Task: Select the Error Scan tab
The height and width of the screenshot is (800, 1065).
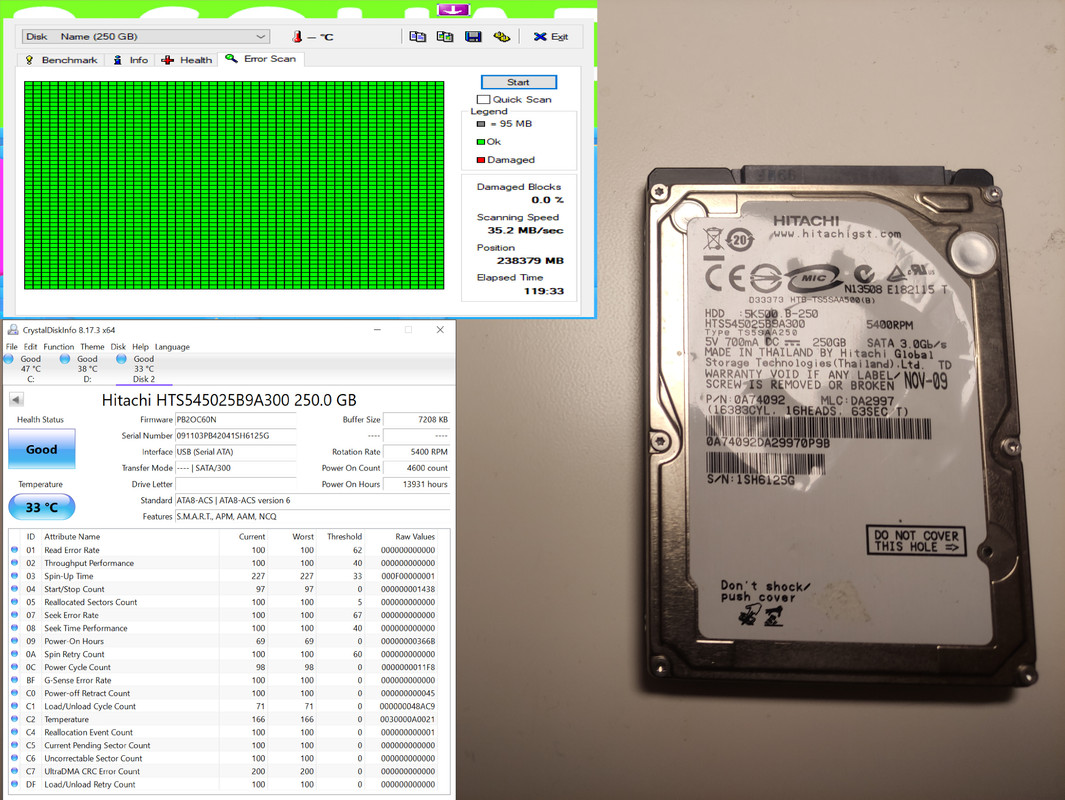Action: click(x=261, y=59)
